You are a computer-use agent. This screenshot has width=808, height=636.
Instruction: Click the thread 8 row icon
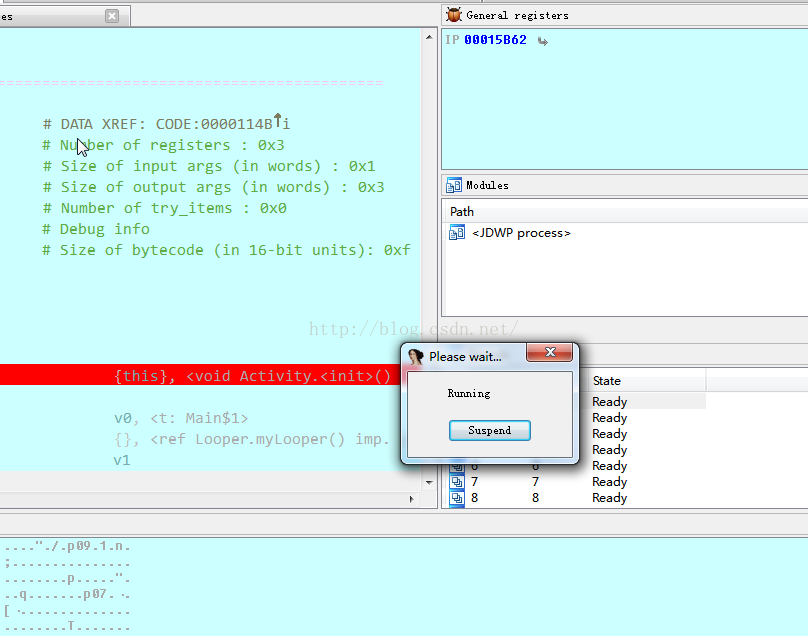(x=457, y=498)
